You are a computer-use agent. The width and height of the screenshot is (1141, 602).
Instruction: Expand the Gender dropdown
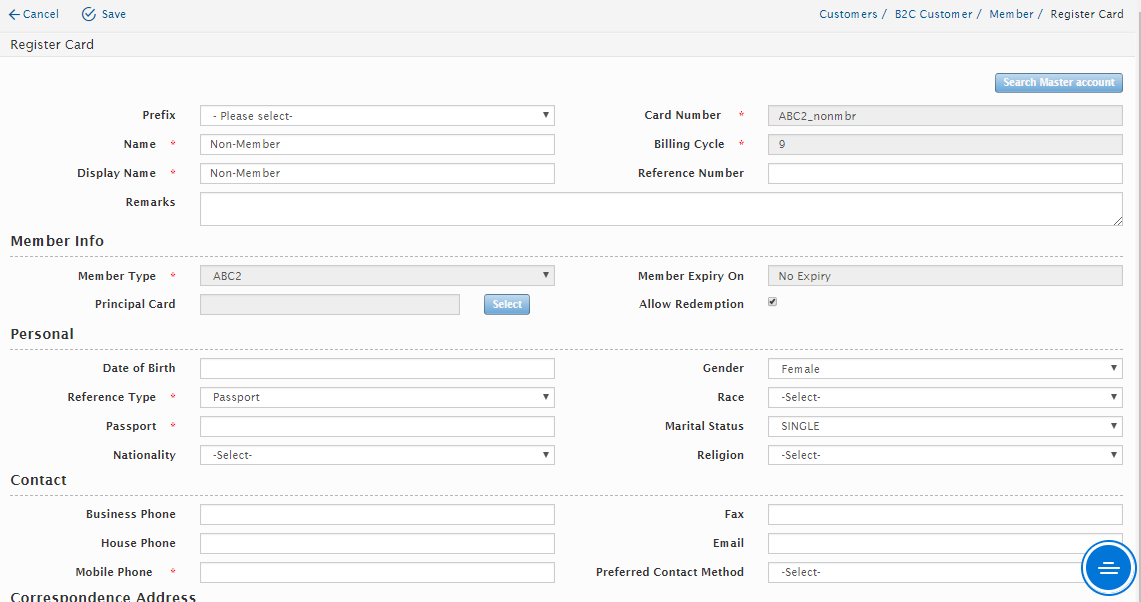coord(945,369)
